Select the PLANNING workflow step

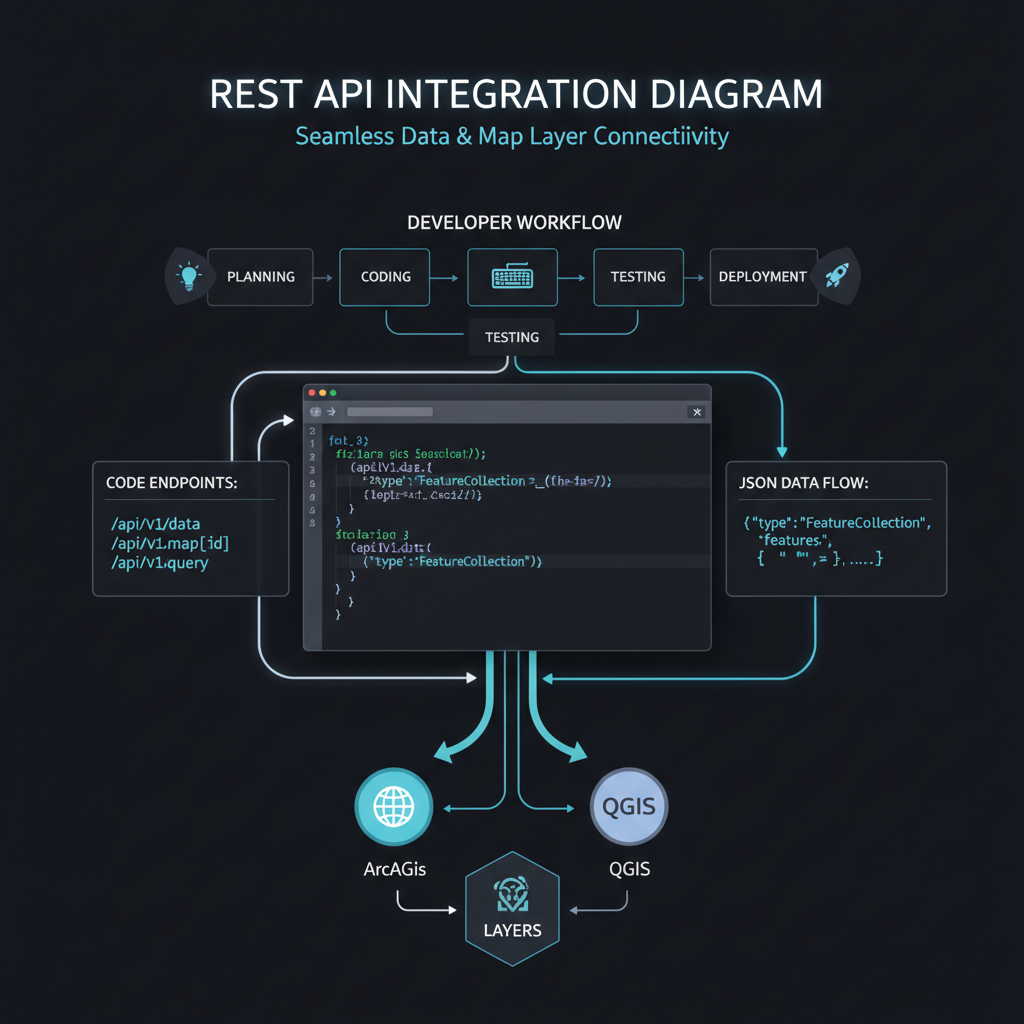pyautogui.click(x=260, y=277)
